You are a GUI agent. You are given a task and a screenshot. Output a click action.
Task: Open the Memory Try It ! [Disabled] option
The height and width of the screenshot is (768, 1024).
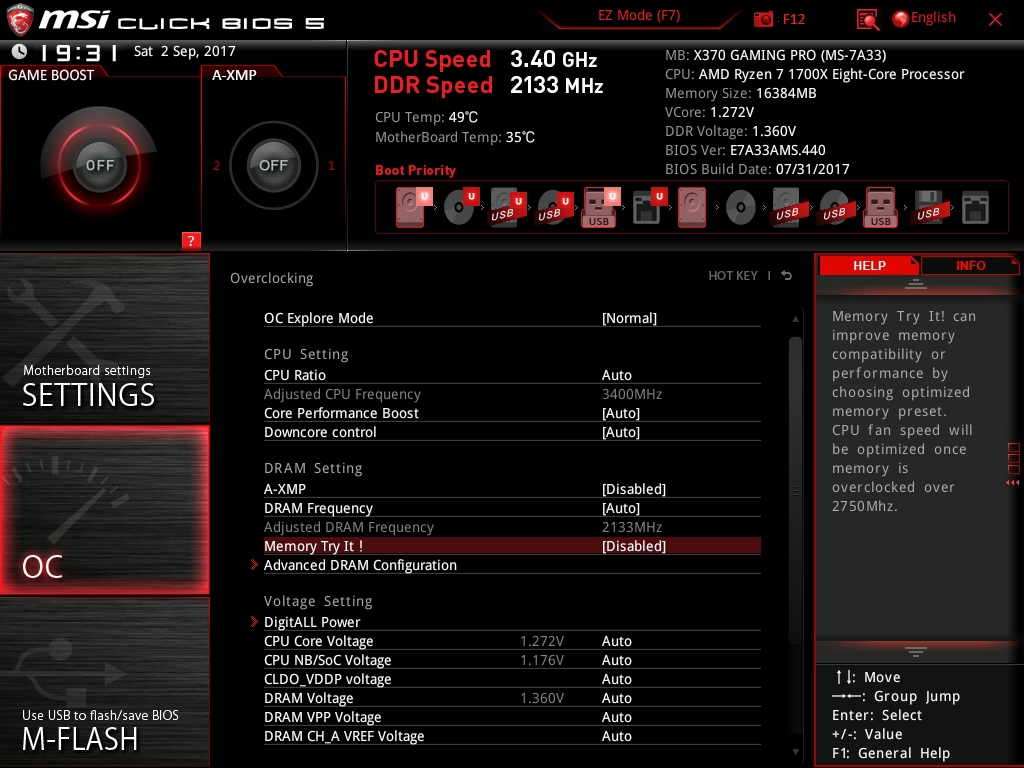[x=633, y=546]
